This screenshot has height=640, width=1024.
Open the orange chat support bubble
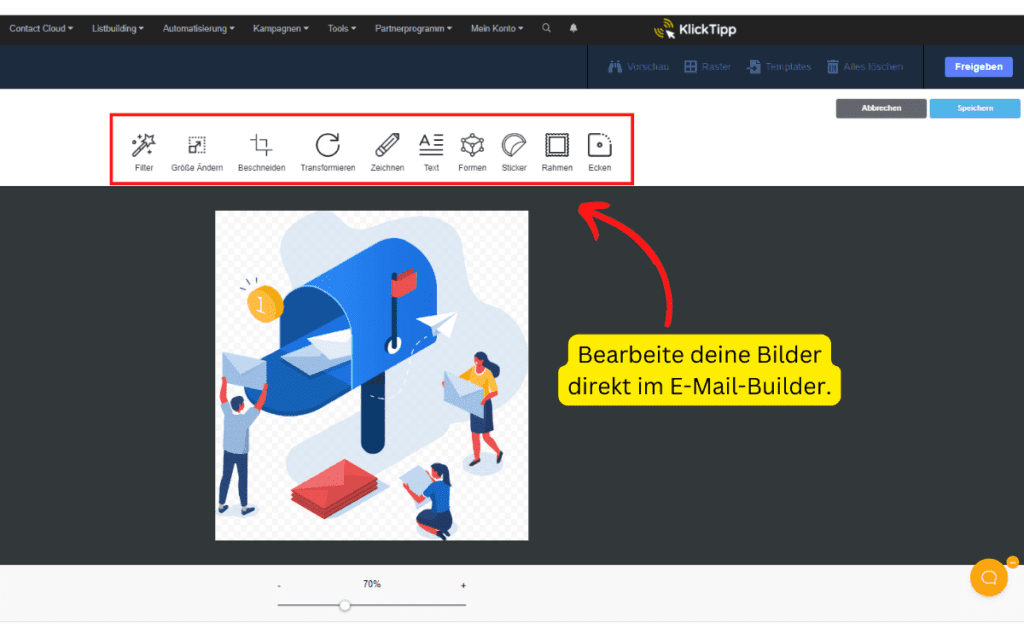(988, 578)
